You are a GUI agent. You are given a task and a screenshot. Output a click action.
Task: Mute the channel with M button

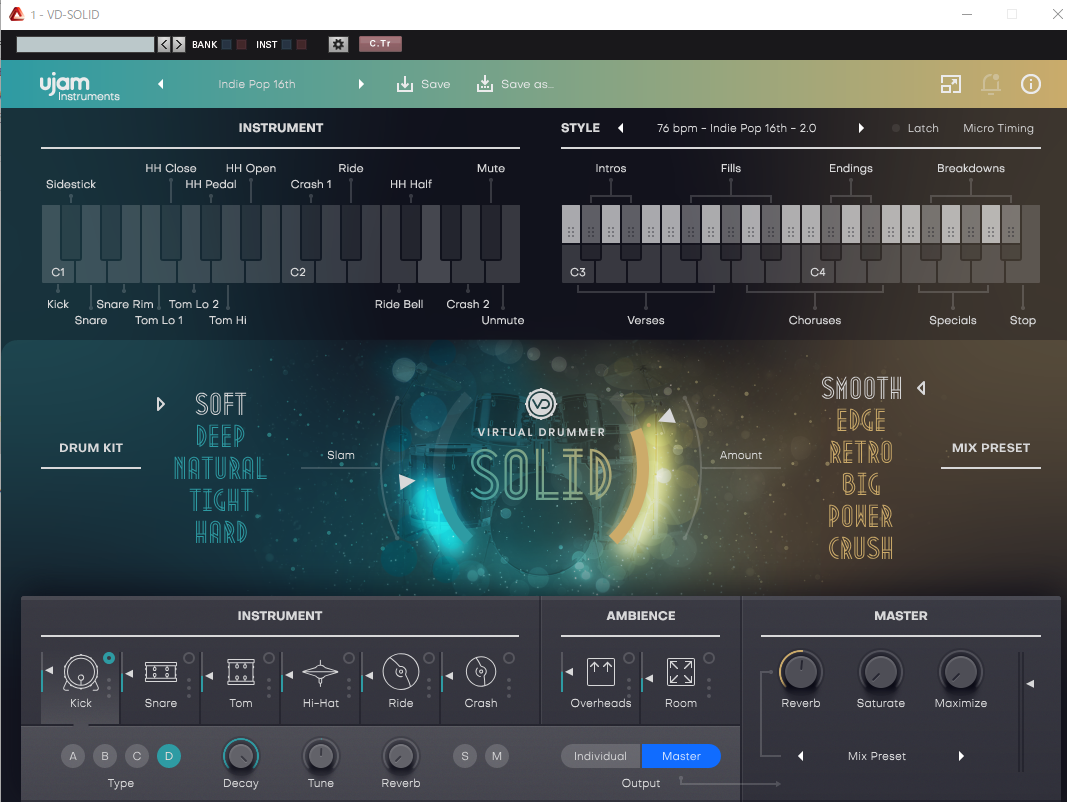coord(497,756)
